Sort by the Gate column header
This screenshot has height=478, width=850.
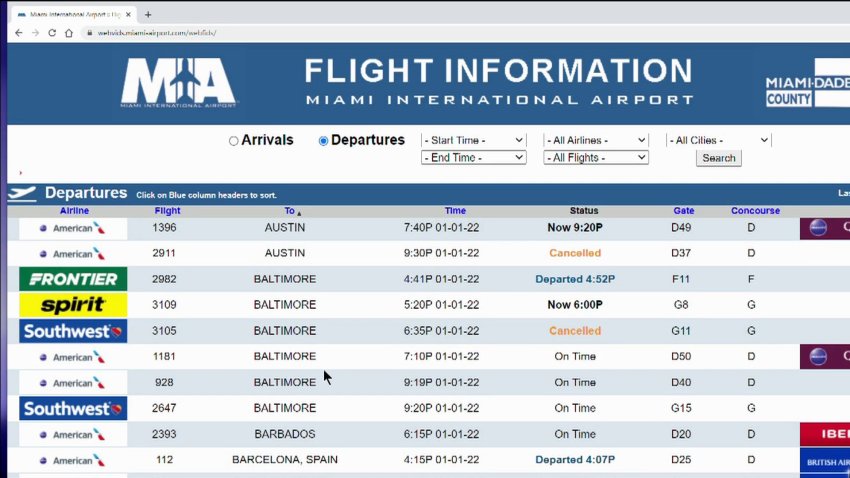tap(684, 211)
